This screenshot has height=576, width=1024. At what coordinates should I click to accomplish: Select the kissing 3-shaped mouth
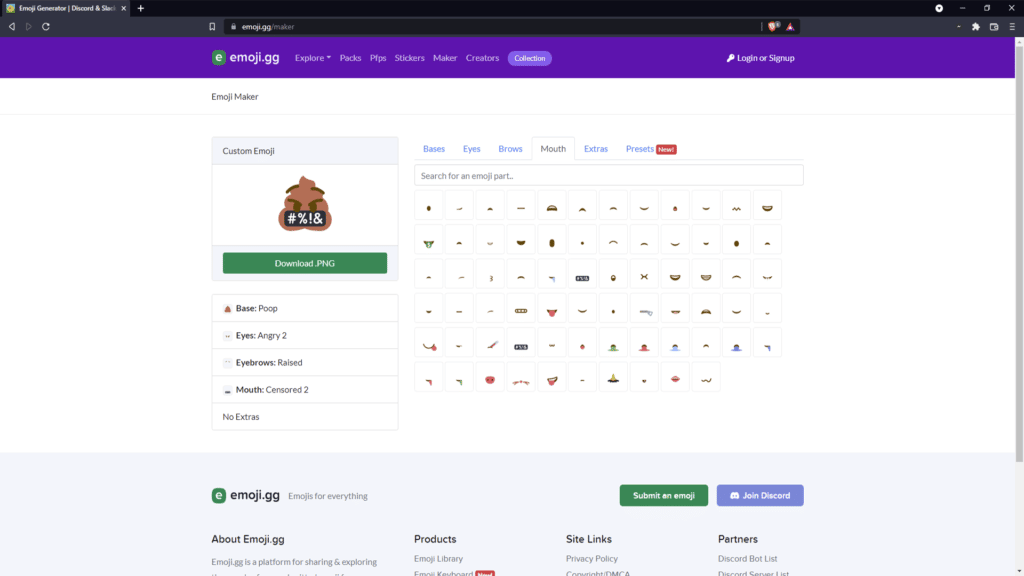(490, 274)
